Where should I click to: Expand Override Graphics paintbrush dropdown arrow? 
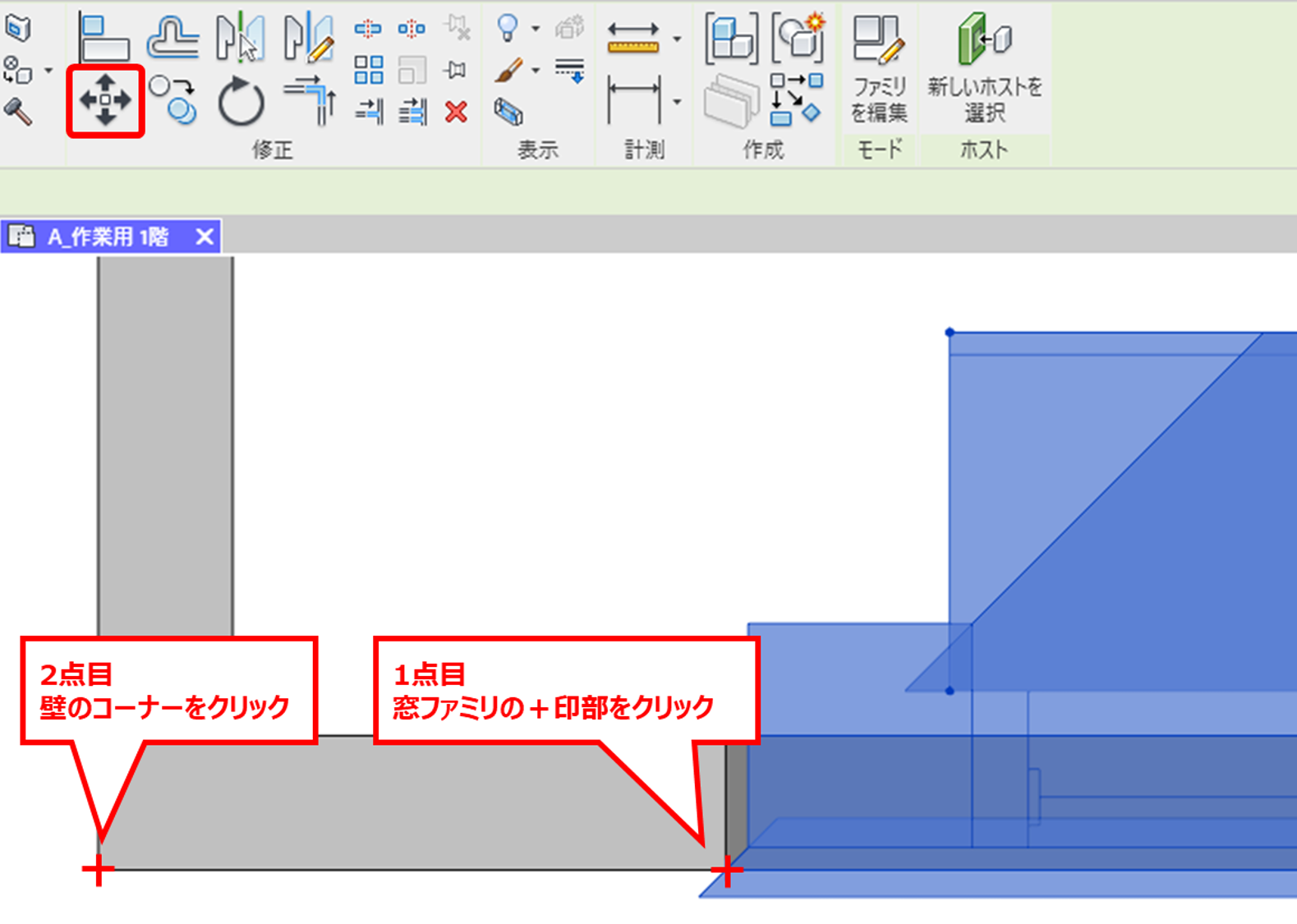click(x=536, y=71)
